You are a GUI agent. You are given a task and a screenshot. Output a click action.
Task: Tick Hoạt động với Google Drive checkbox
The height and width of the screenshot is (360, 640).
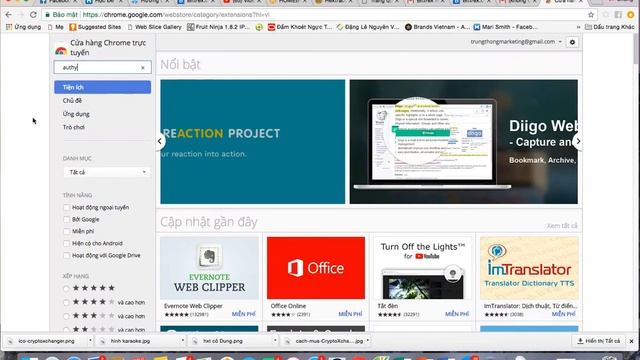coord(67,256)
